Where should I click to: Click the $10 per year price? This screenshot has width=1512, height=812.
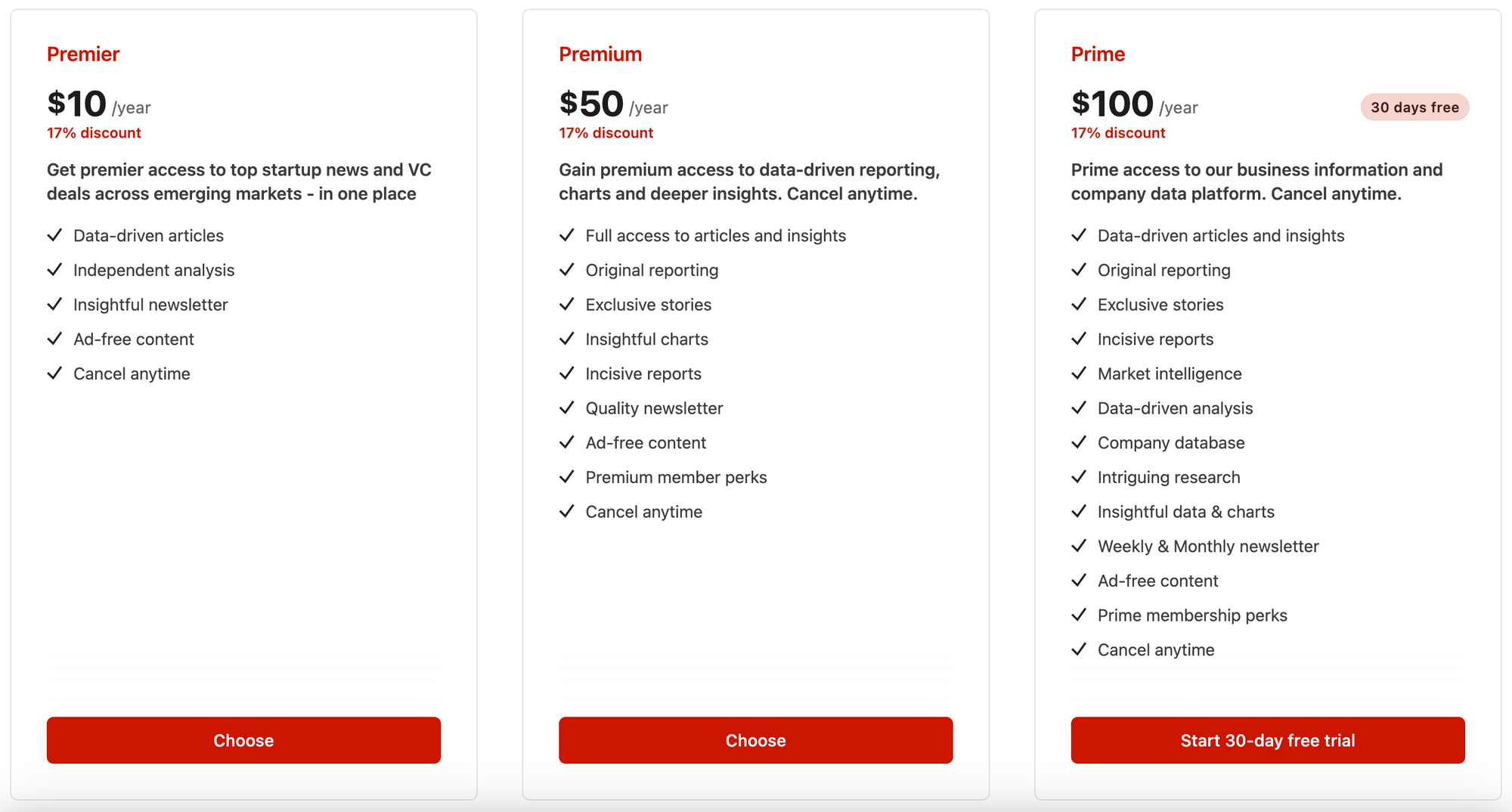(98, 104)
